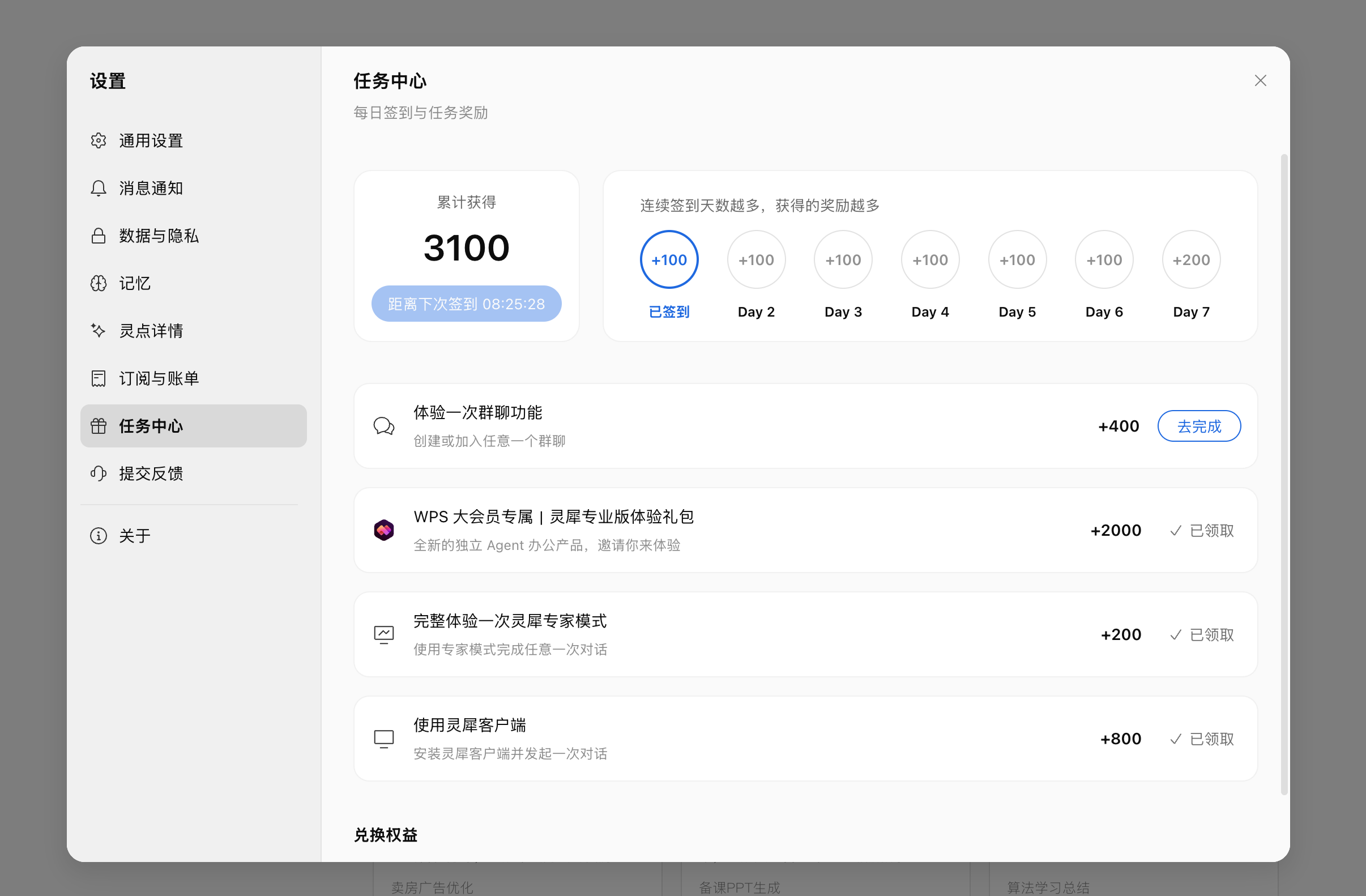Click the bell icon beside 消息通知
The image size is (1366, 896).
(x=98, y=188)
